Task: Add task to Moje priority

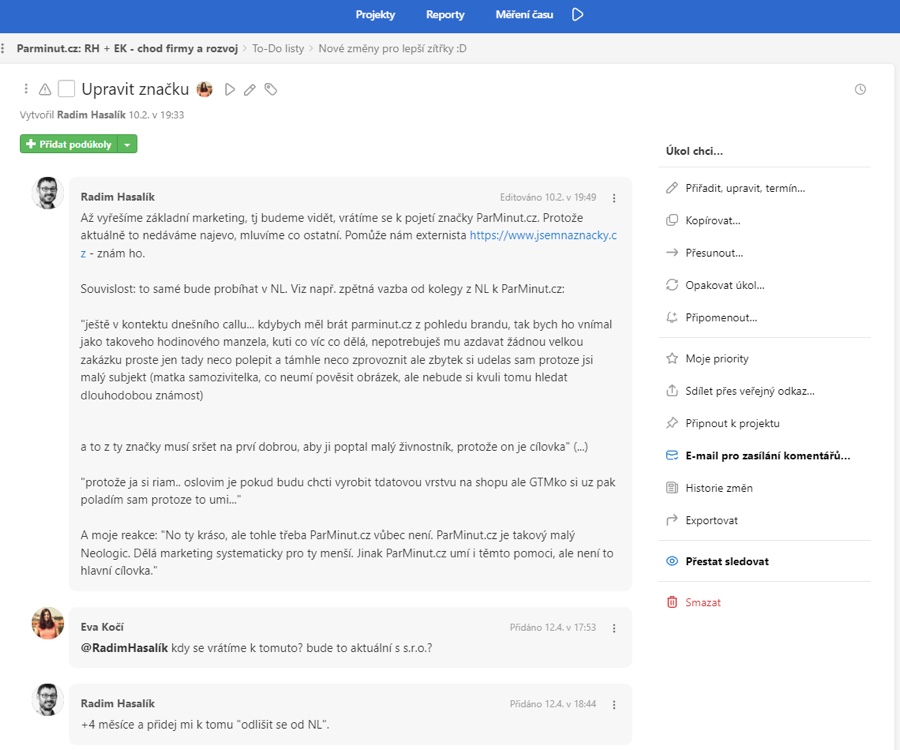Action: 717,359
